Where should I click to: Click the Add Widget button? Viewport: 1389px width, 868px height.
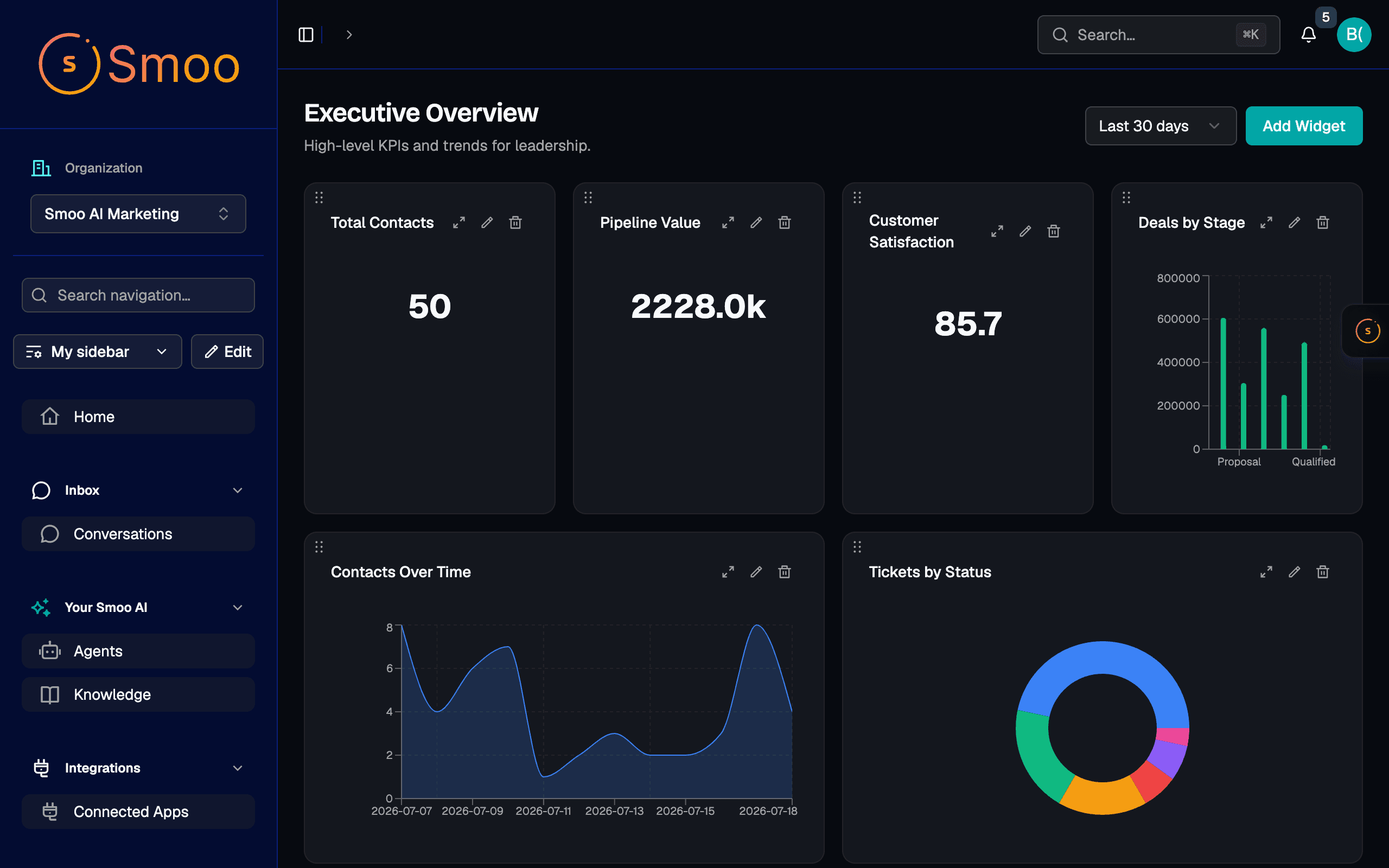(1303, 126)
